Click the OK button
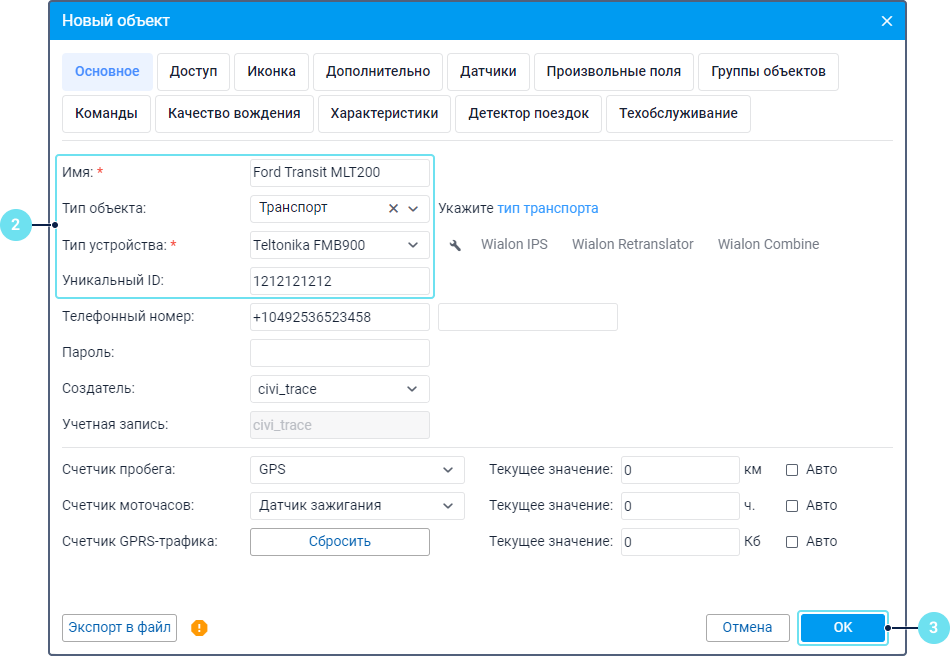Viewport: 950px width, 656px height. click(x=843, y=627)
